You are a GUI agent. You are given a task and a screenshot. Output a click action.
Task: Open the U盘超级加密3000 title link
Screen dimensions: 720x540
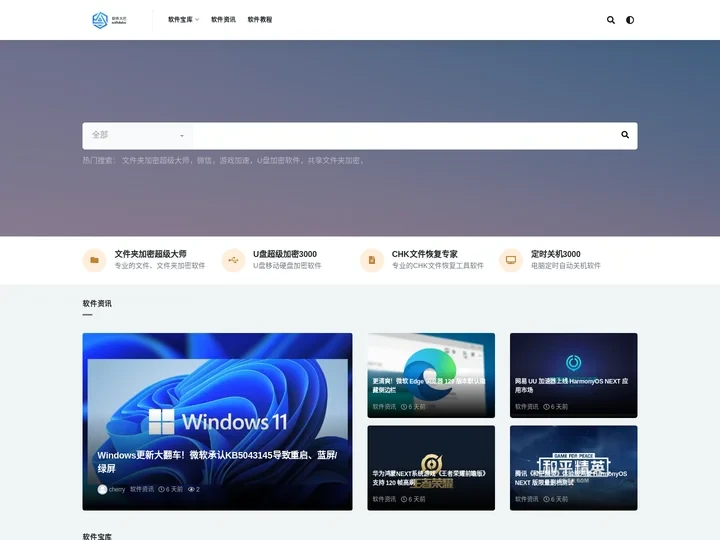285,254
